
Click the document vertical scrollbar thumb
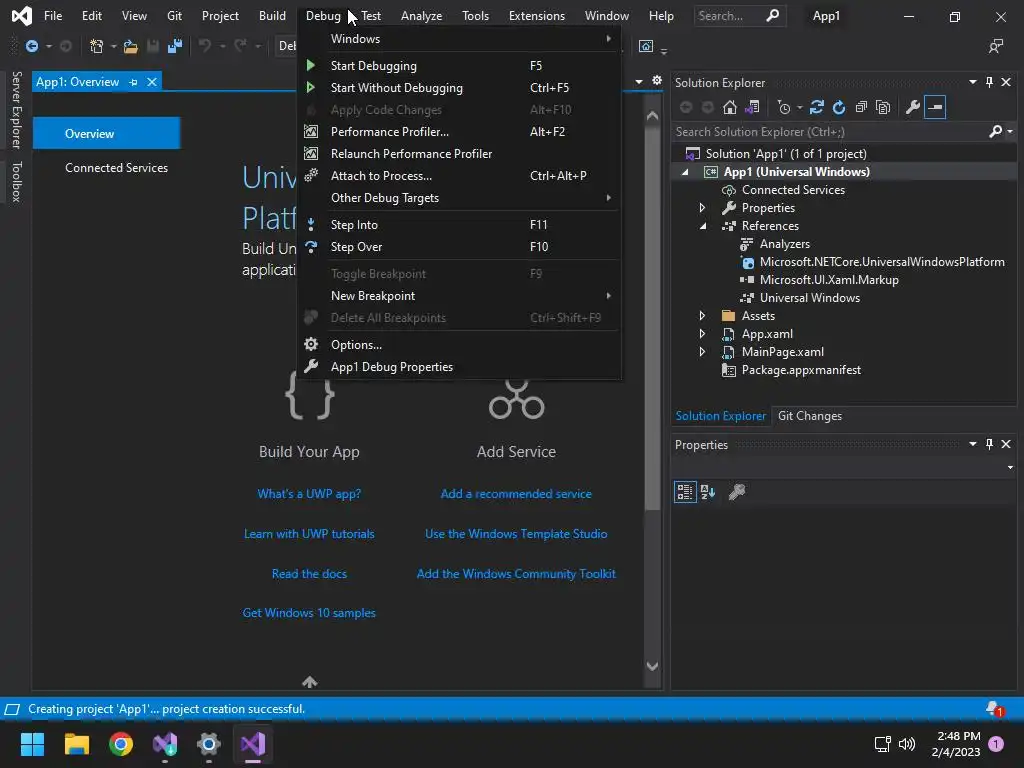point(652,318)
